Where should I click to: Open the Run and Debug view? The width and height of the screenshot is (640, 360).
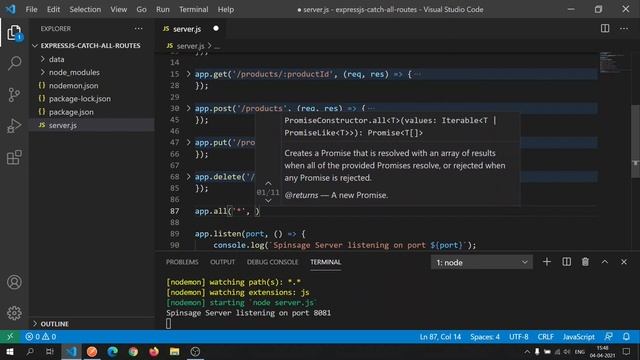(14, 126)
